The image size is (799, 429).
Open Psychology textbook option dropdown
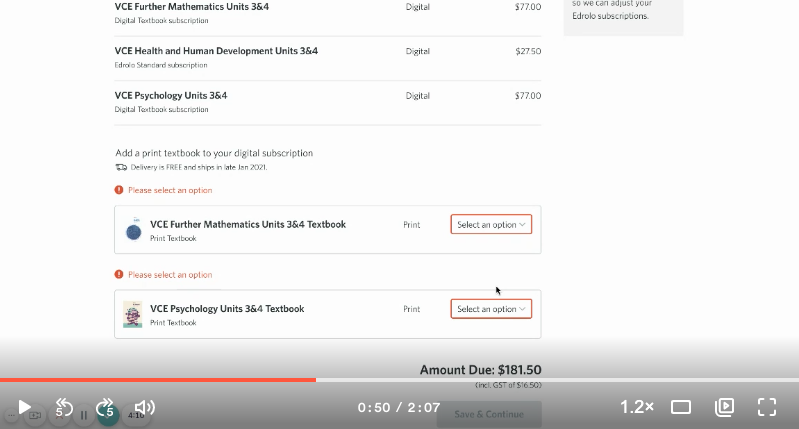point(491,309)
